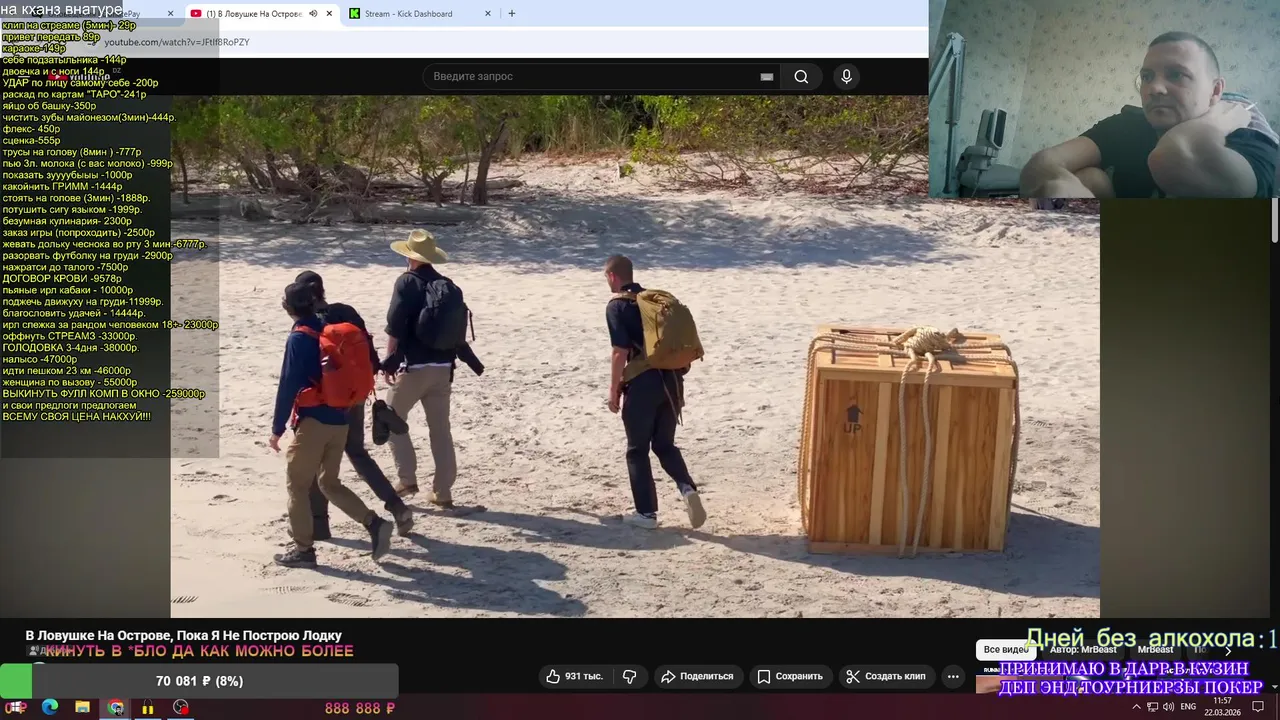
Task: Open Chrome from the taskbar
Action: click(116, 707)
